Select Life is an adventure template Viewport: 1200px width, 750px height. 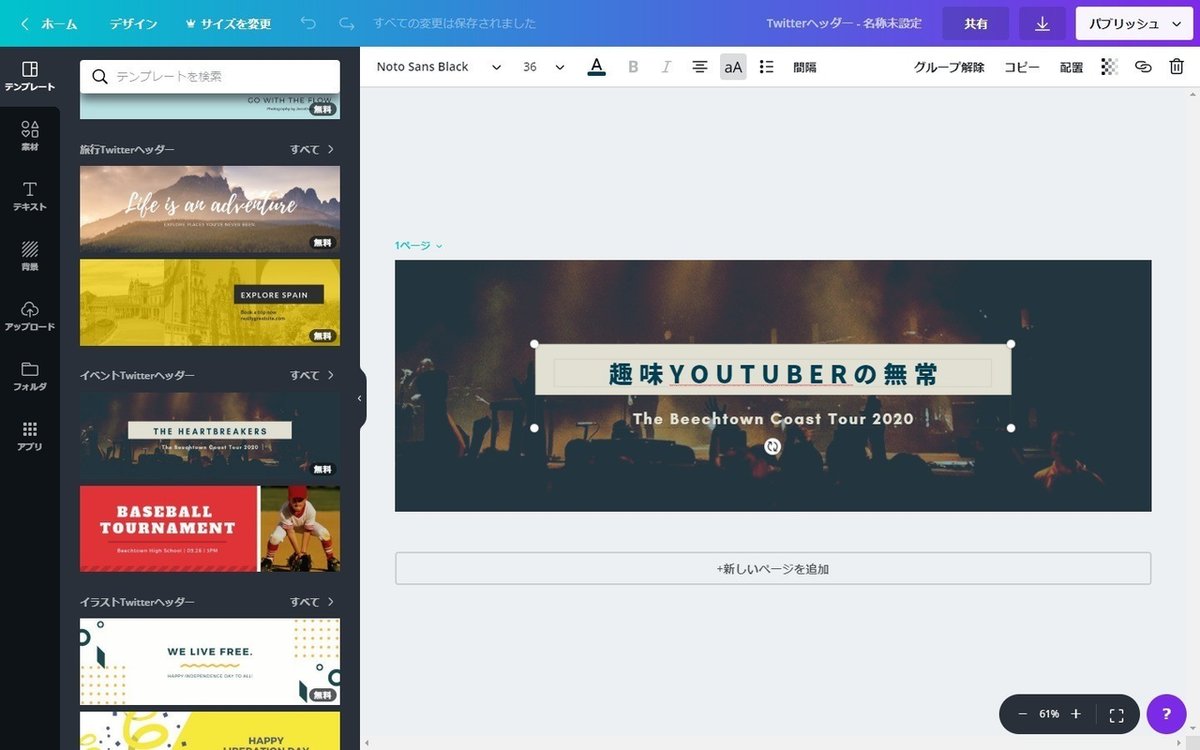pos(210,209)
